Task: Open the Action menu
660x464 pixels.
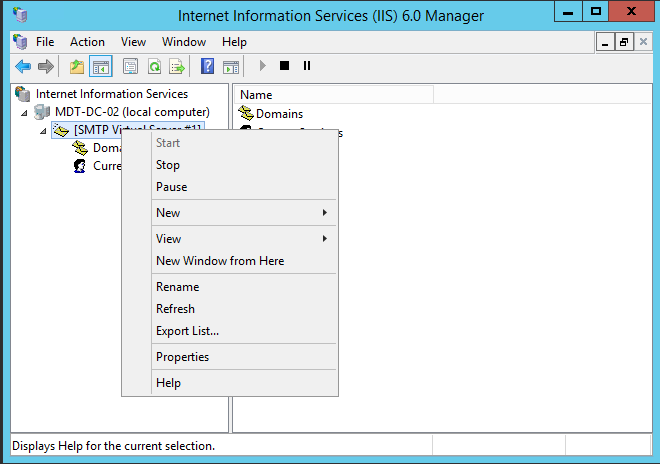Action: [x=88, y=42]
